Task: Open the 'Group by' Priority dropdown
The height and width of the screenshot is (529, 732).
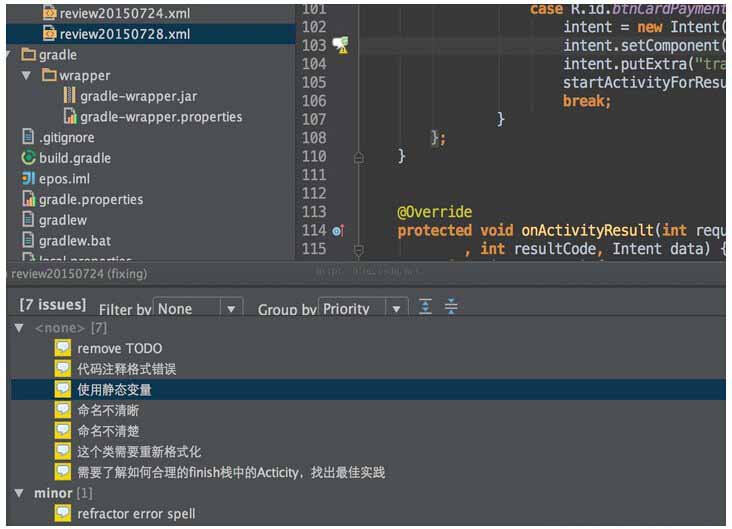Action: pos(363,309)
